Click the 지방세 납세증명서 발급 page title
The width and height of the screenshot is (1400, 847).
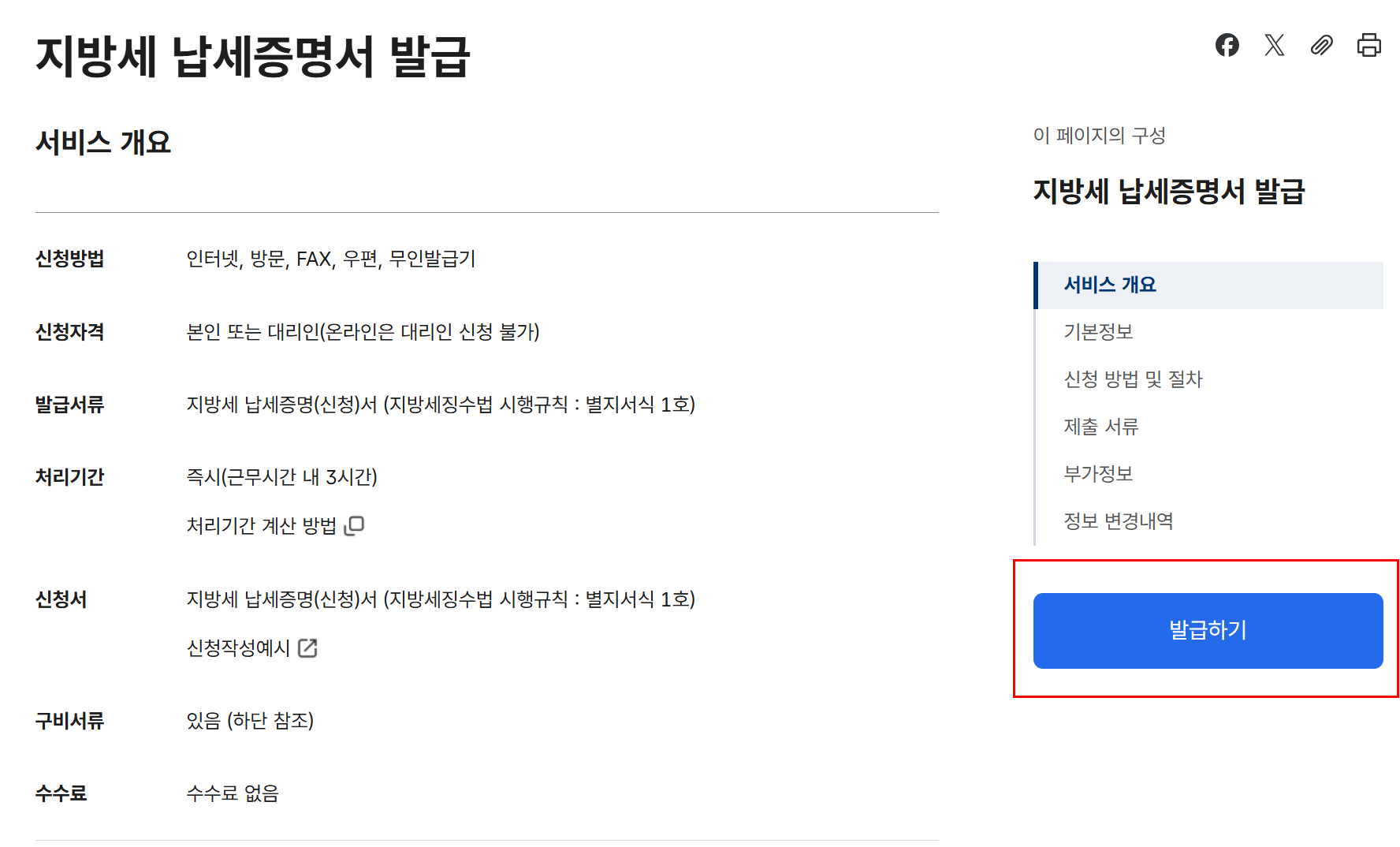(253, 57)
